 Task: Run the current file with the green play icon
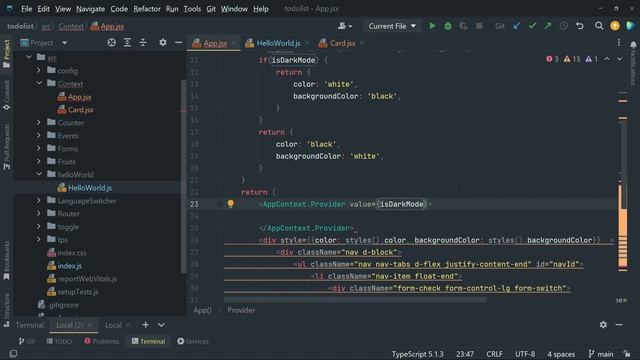(x=432, y=26)
